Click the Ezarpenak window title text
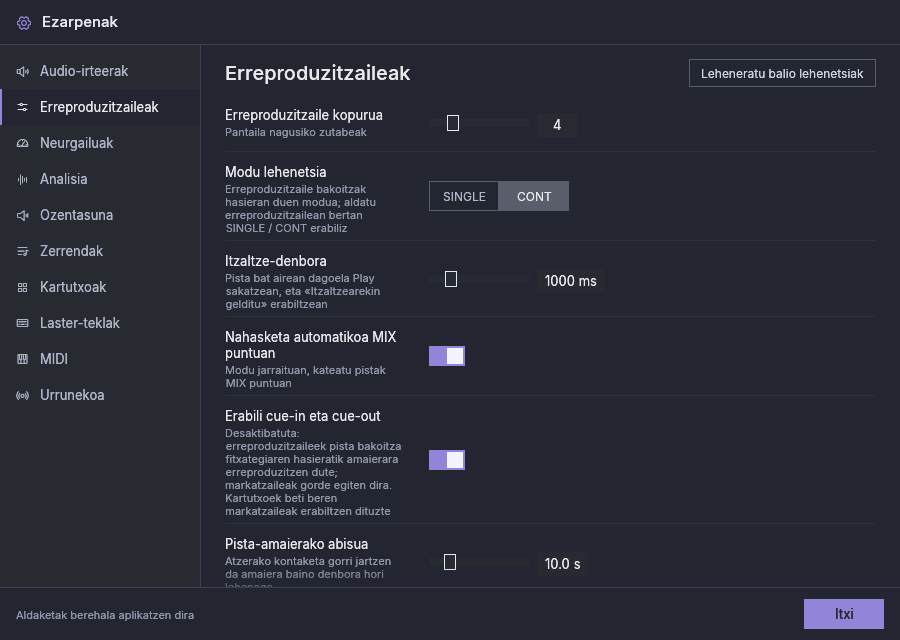900x640 pixels. [80, 22]
